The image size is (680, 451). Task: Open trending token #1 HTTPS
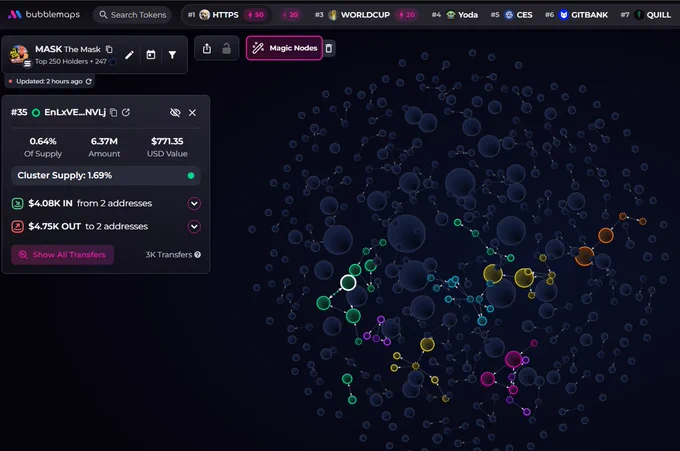(x=226, y=15)
